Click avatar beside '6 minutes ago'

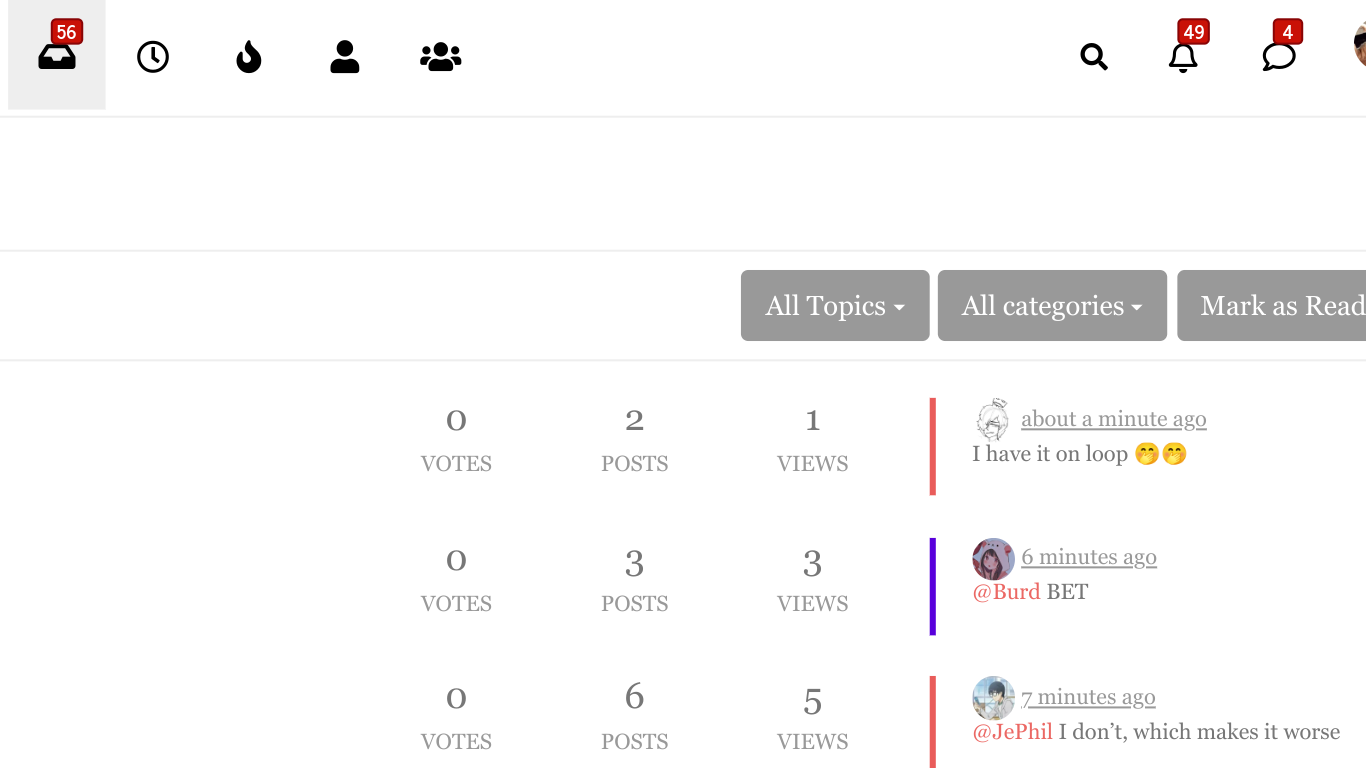(993, 559)
